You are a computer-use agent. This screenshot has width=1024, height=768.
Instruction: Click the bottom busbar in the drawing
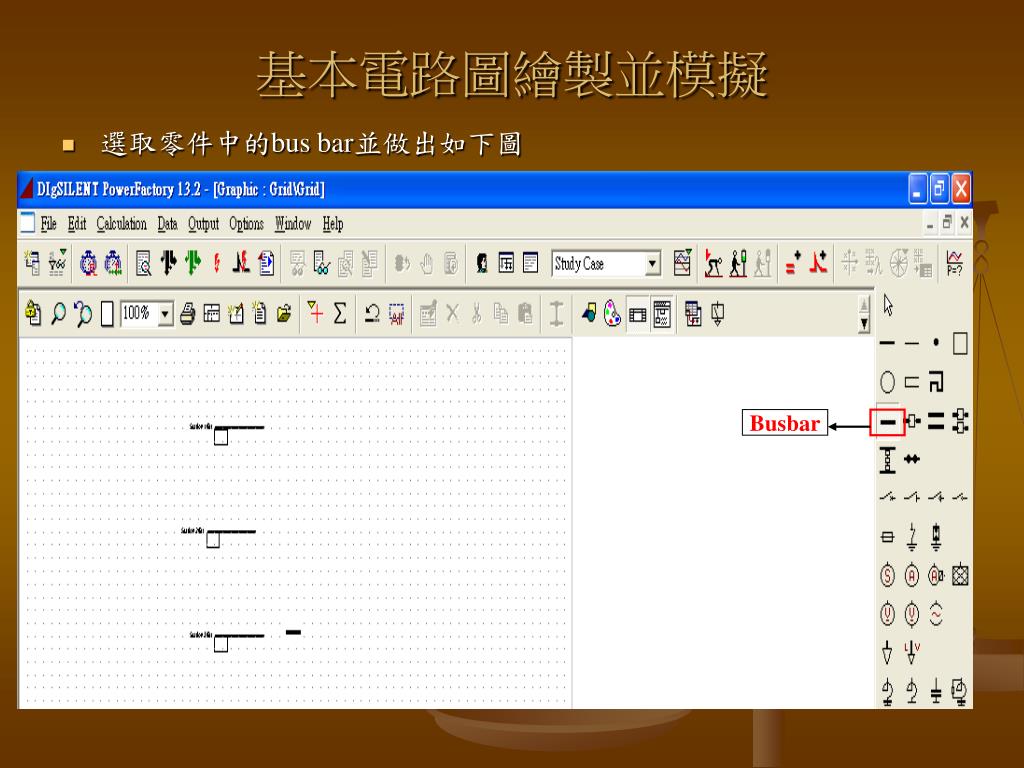pyautogui.click(x=240, y=635)
